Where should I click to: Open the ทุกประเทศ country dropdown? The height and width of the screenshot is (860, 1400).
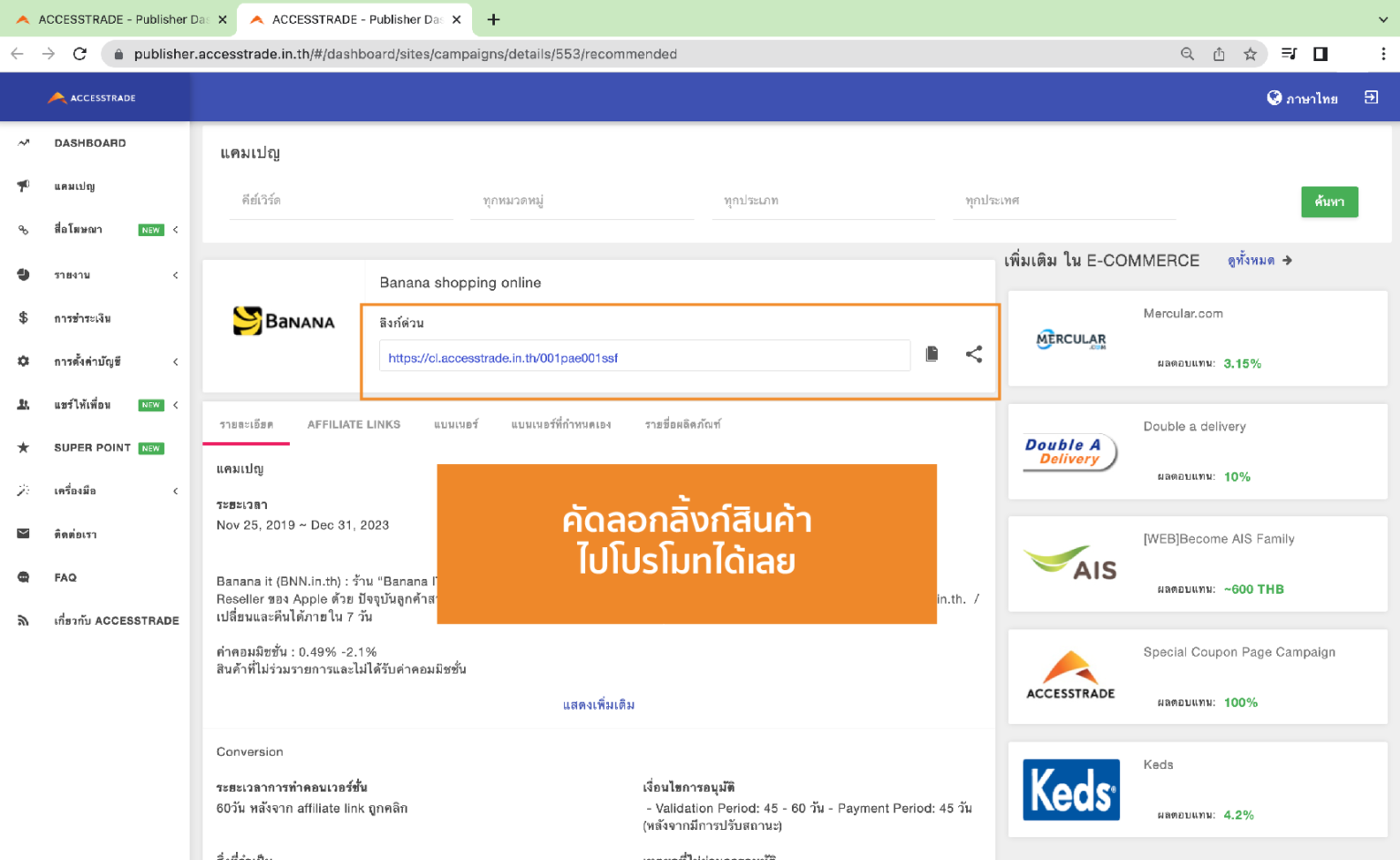(1063, 201)
